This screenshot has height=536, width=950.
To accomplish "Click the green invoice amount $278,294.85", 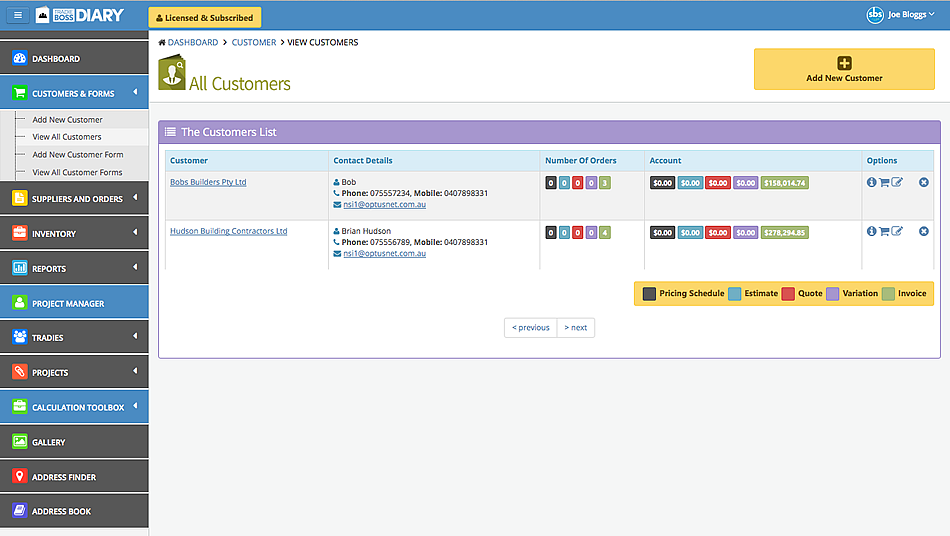I will click(785, 232).
